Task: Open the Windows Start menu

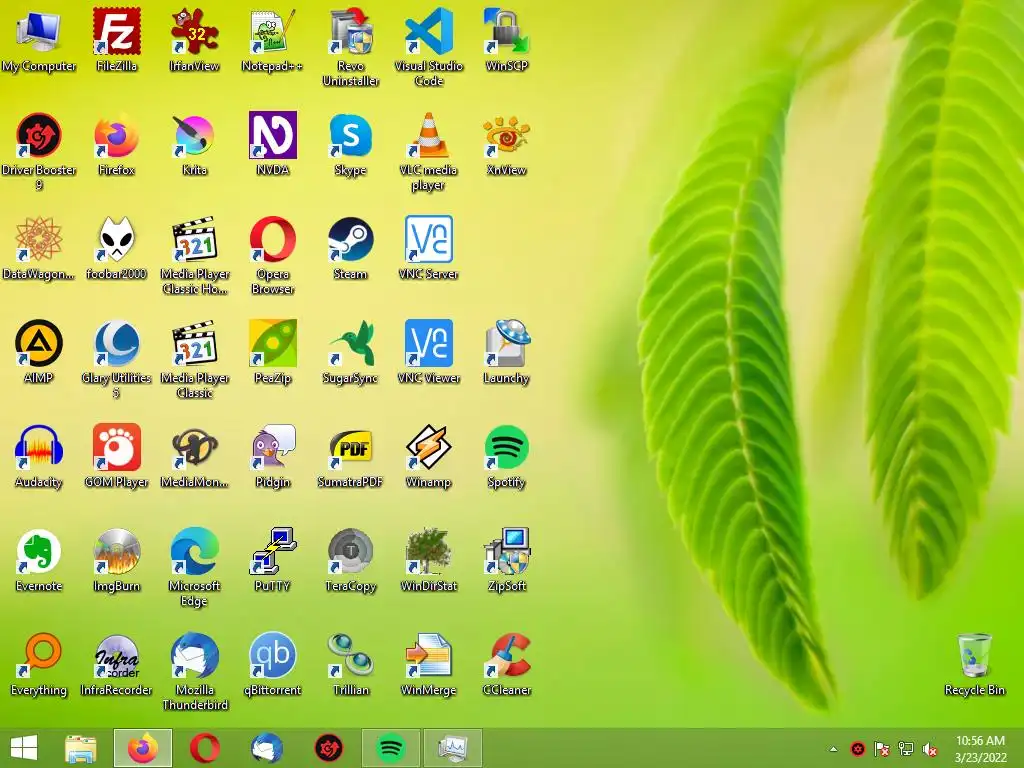Action: pos(24,748)
